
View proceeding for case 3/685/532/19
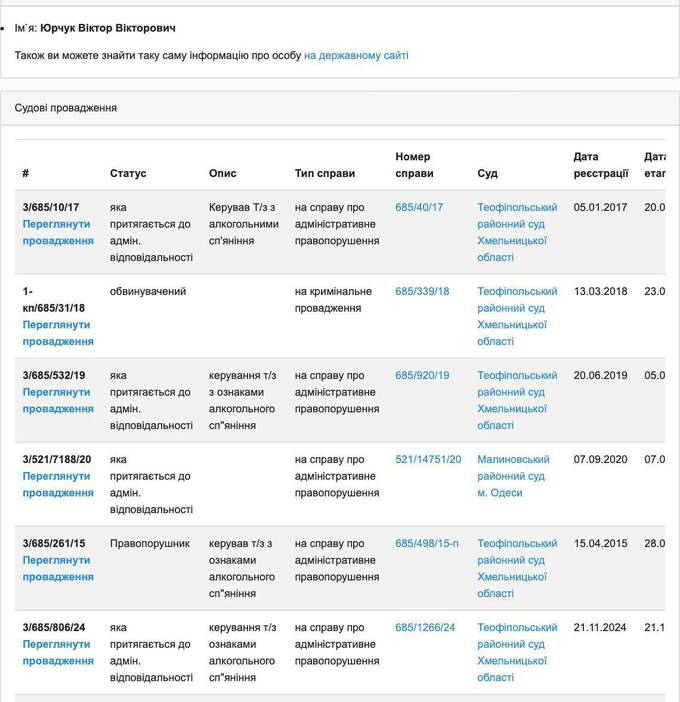point(58,400)
